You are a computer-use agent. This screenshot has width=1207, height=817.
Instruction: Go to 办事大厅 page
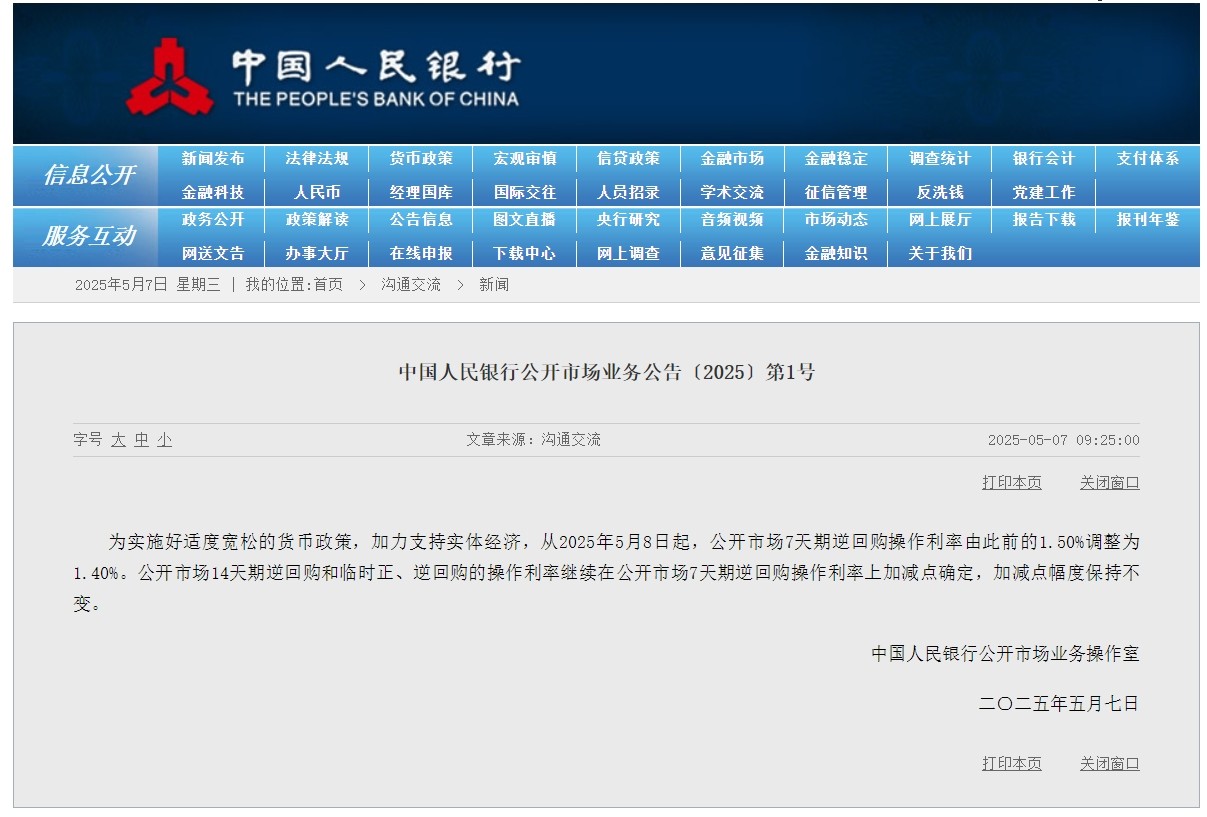click(x=317, y=254)
